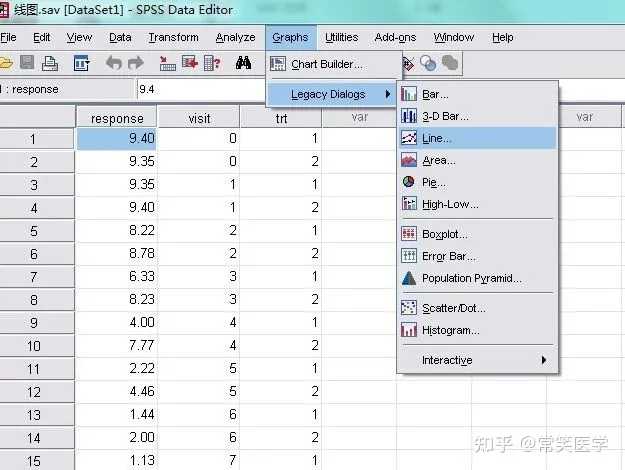The image size is (625, 470).
Task: Click the Area chart icon
Action: (409, 160)
